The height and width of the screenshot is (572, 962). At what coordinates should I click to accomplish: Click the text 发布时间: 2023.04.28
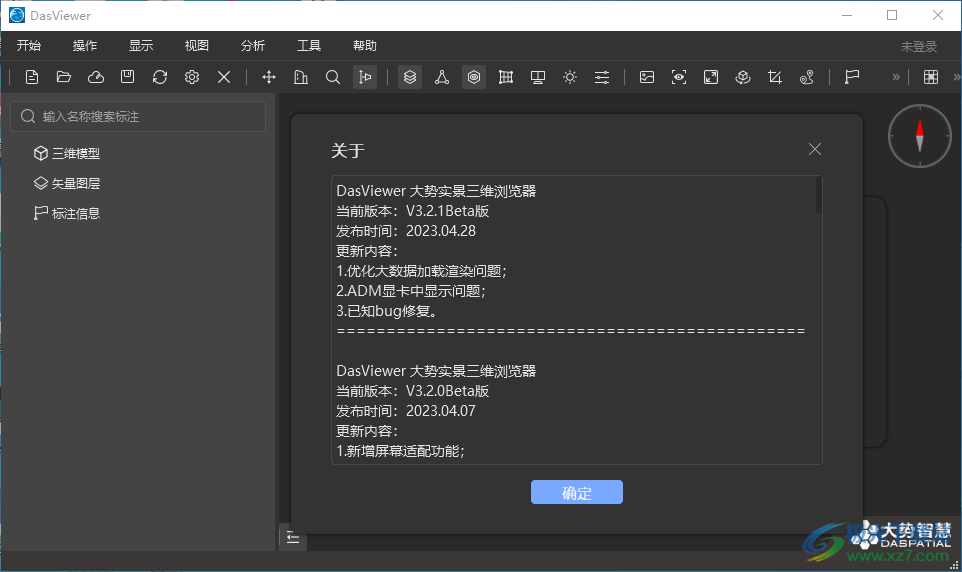(x=406, y=231)
